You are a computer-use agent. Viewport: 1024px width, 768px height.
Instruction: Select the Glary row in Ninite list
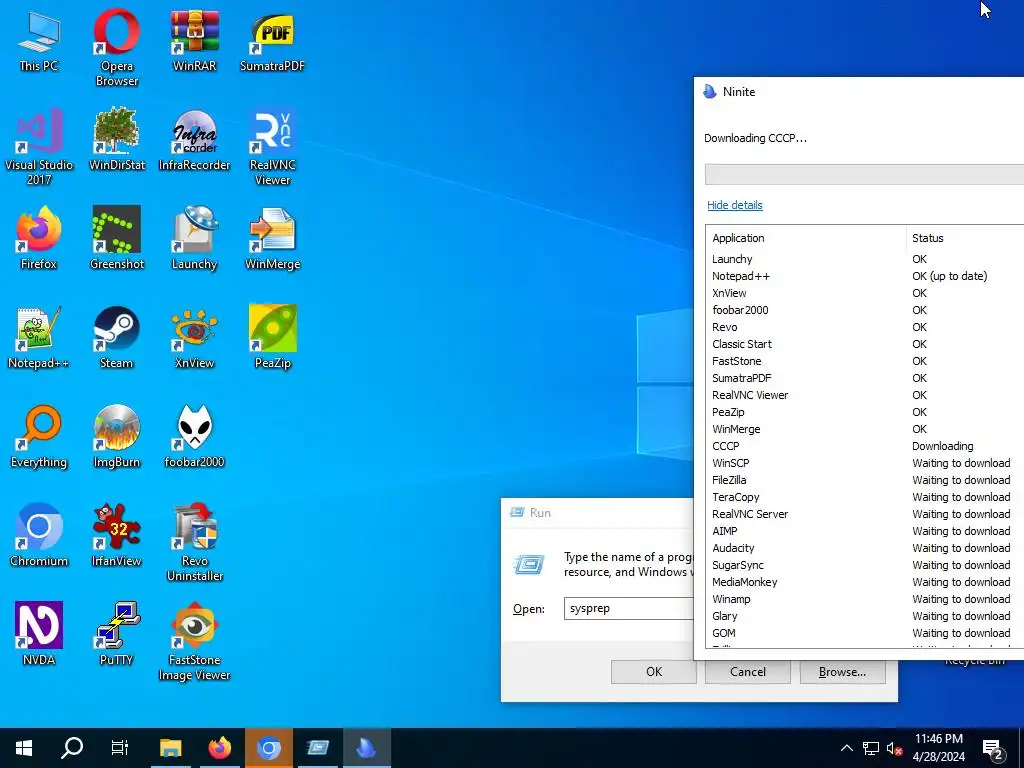coord(865,616)
